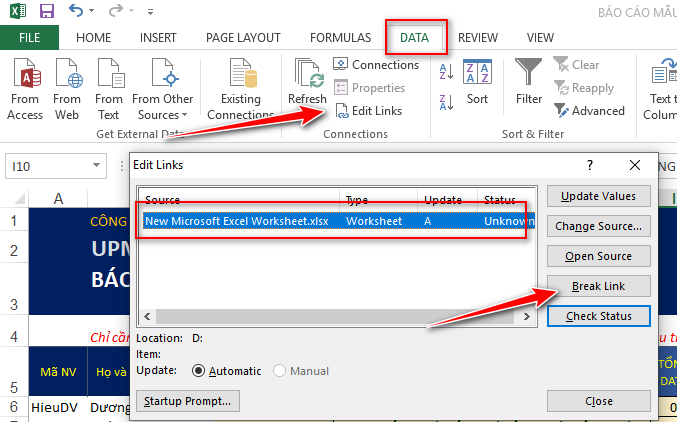Click the Excel application icon
The width and height of the screenshot is (677, 422).
[x=18, y=10]
